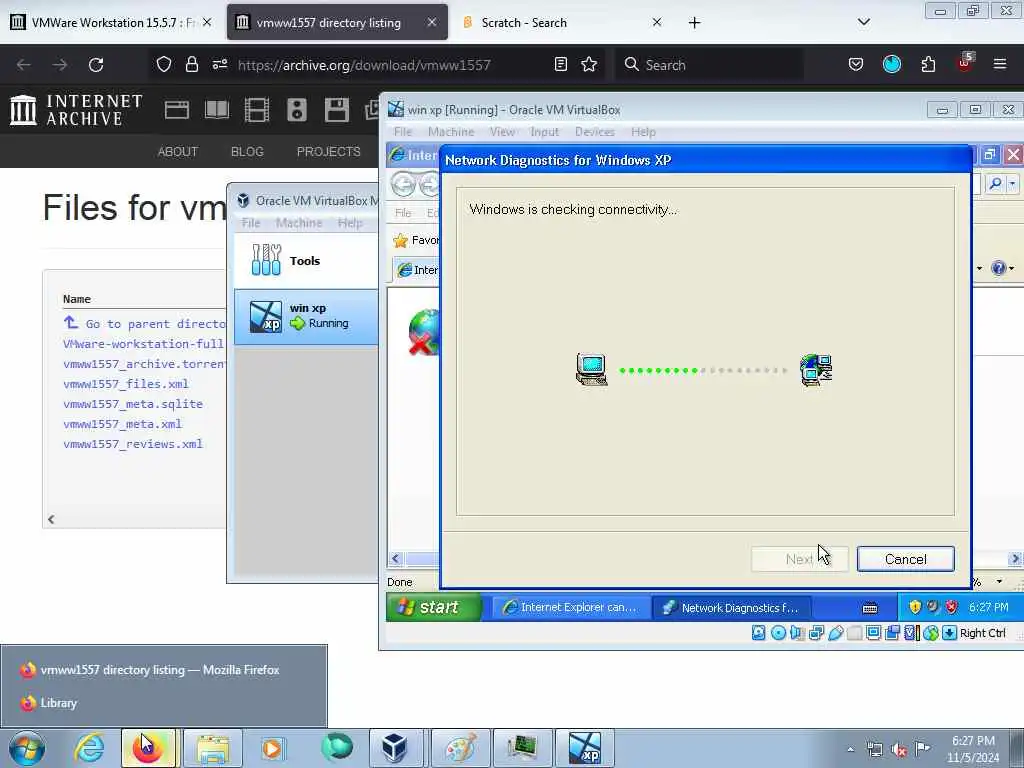Open the Machine menu in the win xp window
1024x768 pixels.
click(x=451, y=132)
